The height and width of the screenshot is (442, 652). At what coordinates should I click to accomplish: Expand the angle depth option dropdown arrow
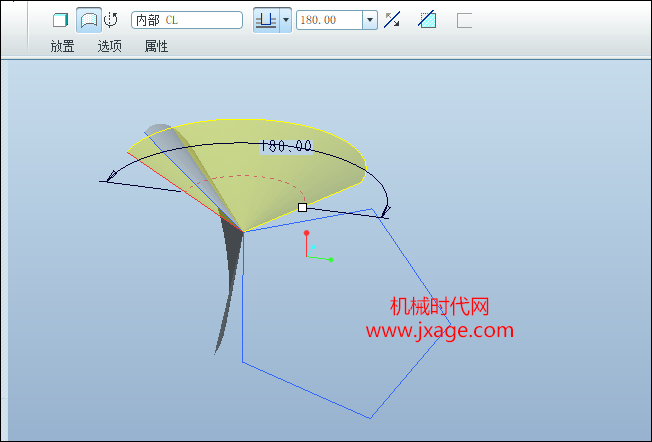(x=286, y=20)
